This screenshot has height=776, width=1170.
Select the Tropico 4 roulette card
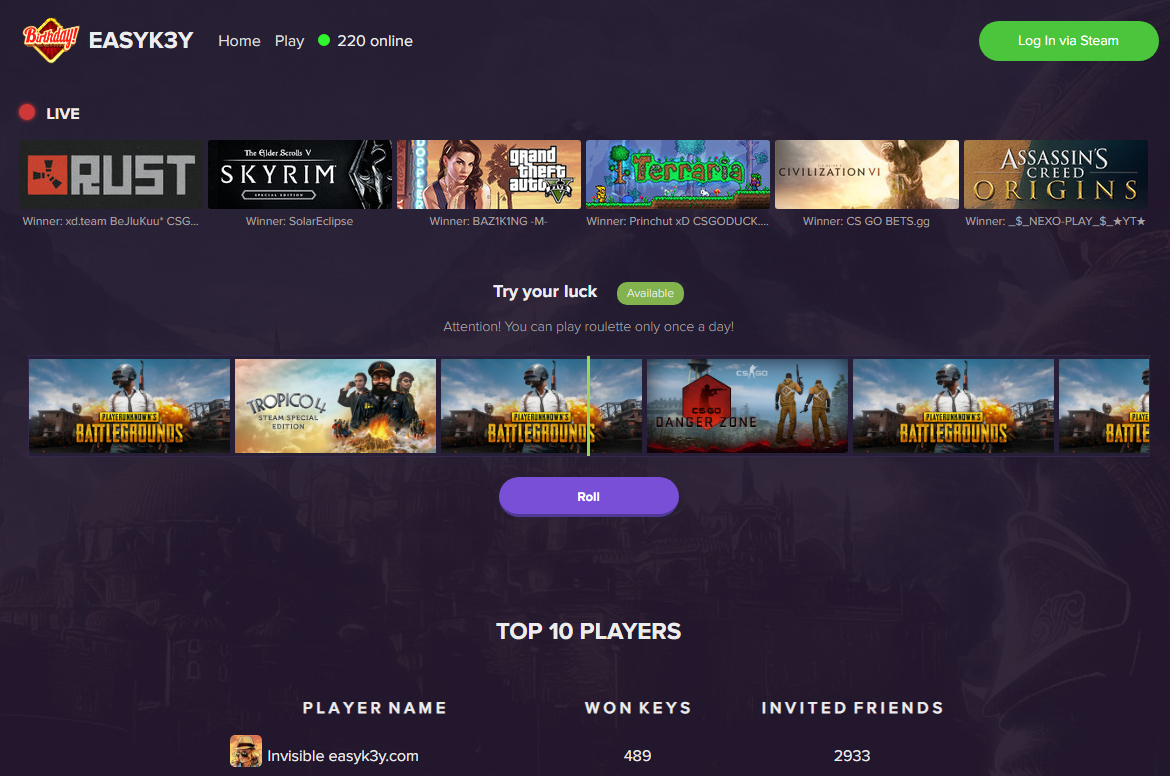point(335,406)
